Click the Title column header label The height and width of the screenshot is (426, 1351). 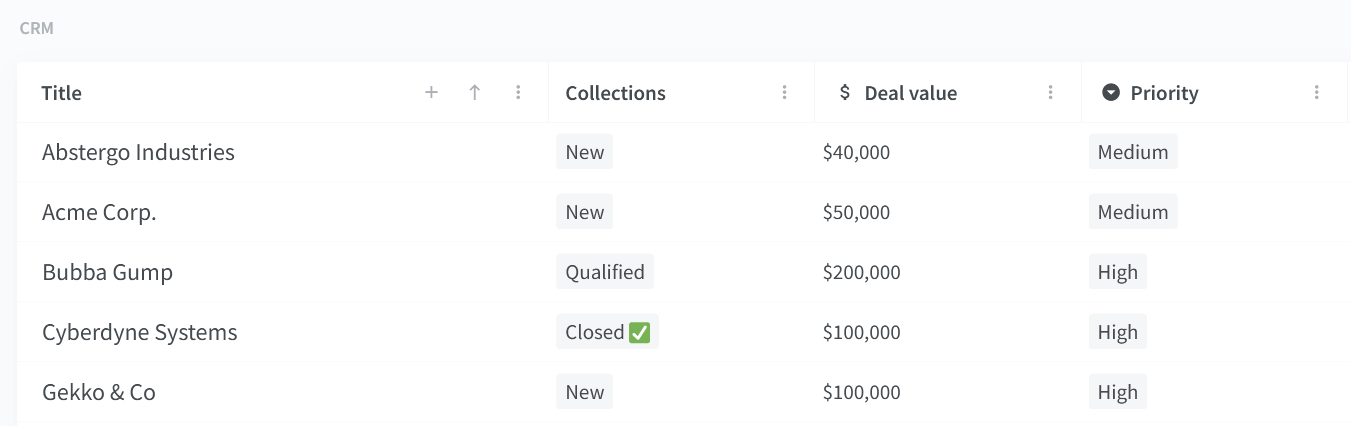62,93
